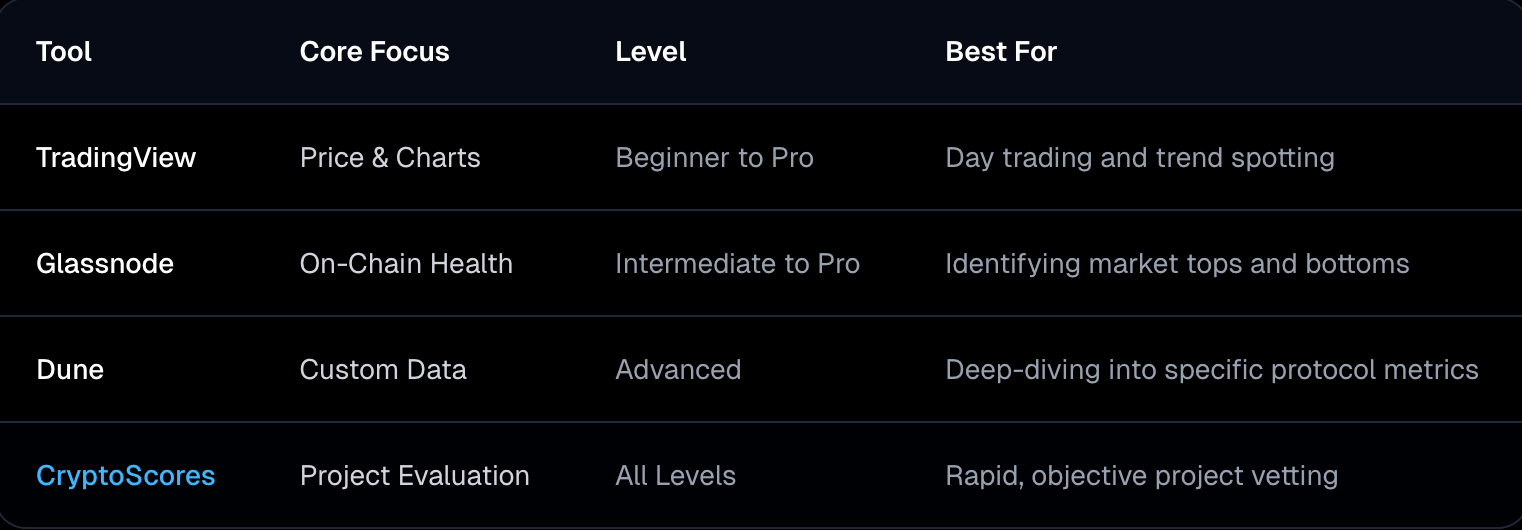The width and height of the screenshot is (1522, 530).
Task: Click Day trading and trend spotting text
Action: [x=1139, y=157]
